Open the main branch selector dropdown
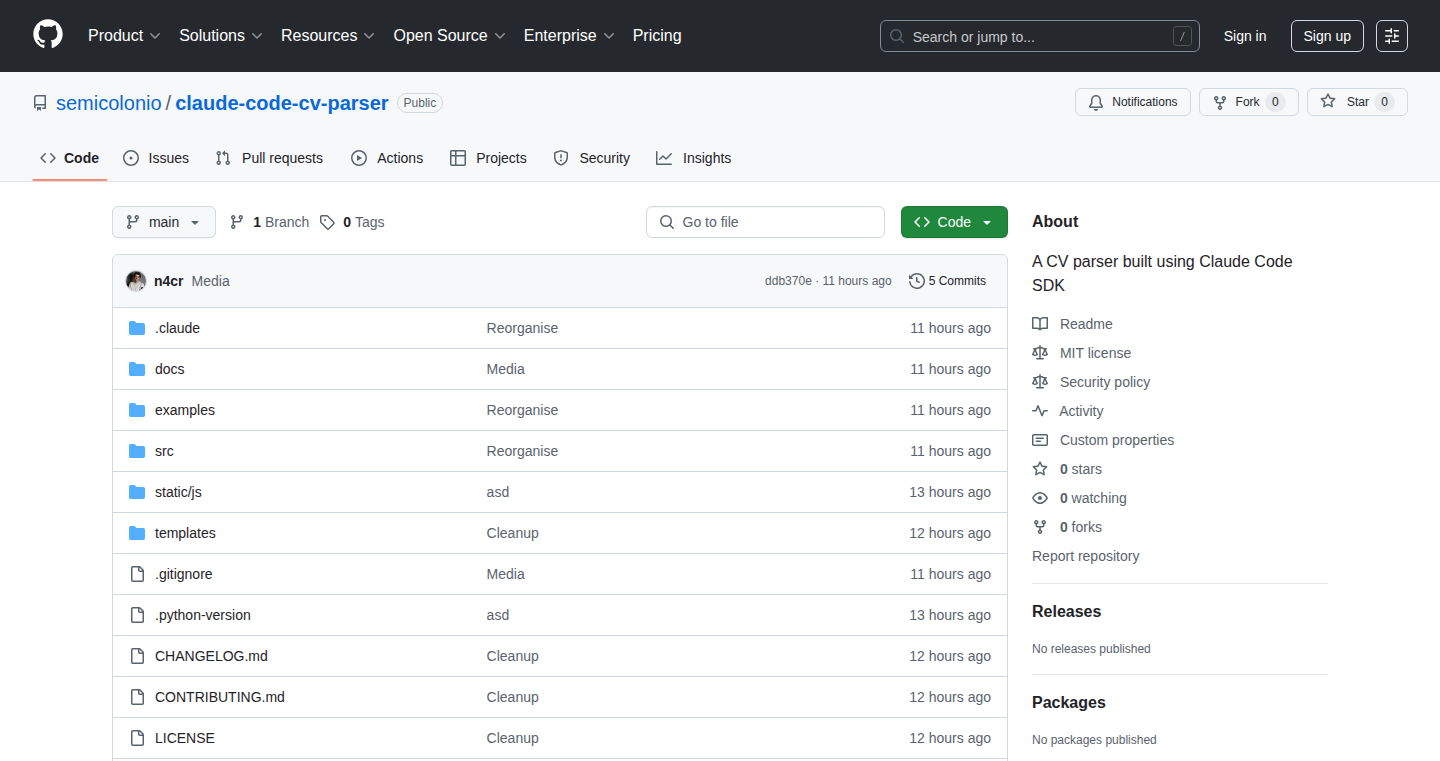The image size is (1440, 761). tap(164, 222)
